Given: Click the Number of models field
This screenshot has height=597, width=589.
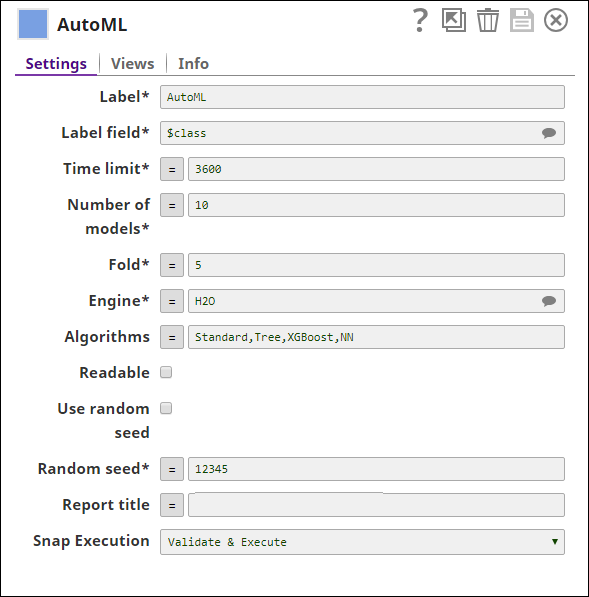Looking at the screenshot, I should point(376,205).
